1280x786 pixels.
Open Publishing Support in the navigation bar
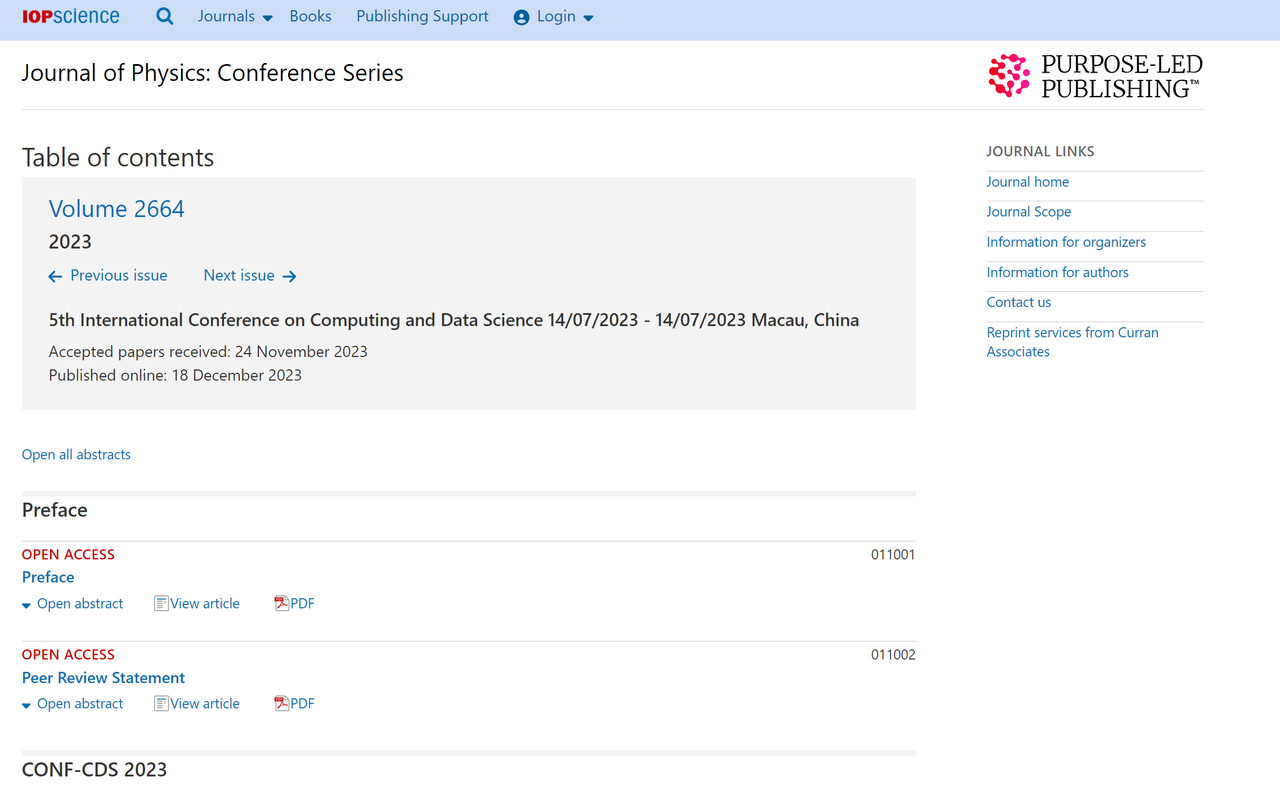(x=422, y=16)
